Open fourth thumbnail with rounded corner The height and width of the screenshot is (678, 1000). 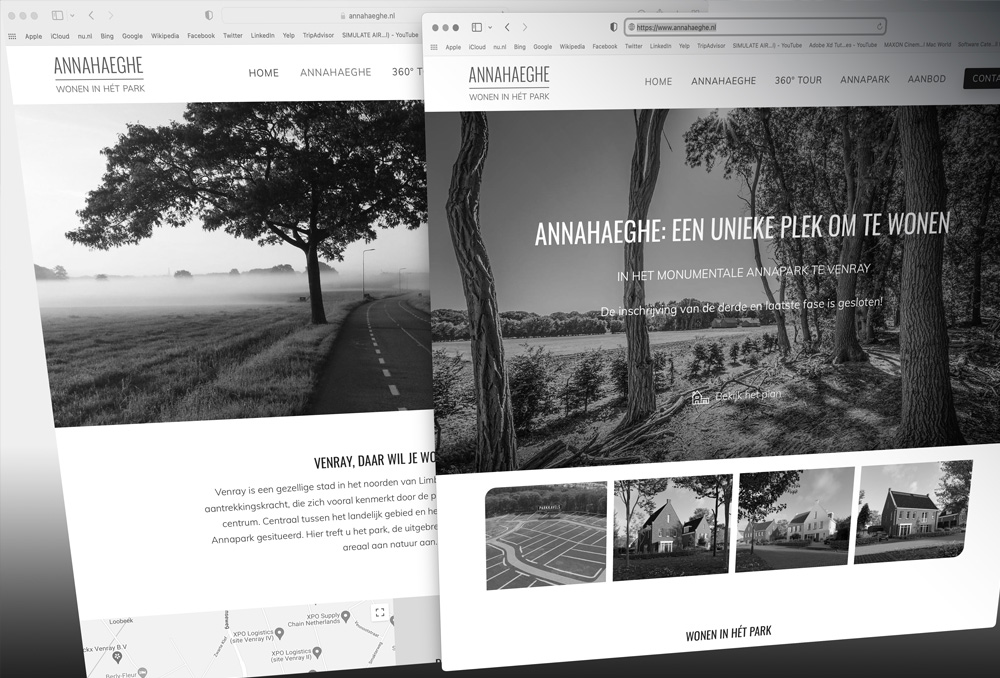(x=913, y=512)
